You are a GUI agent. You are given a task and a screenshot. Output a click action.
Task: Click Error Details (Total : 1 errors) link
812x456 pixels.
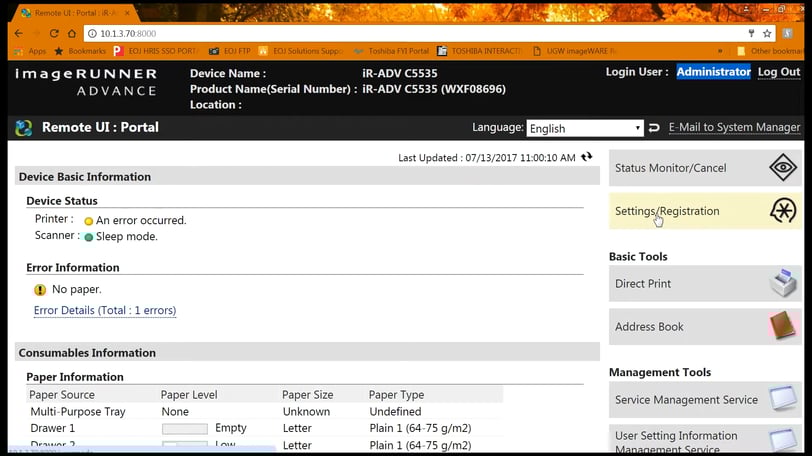tap(105, 310)
